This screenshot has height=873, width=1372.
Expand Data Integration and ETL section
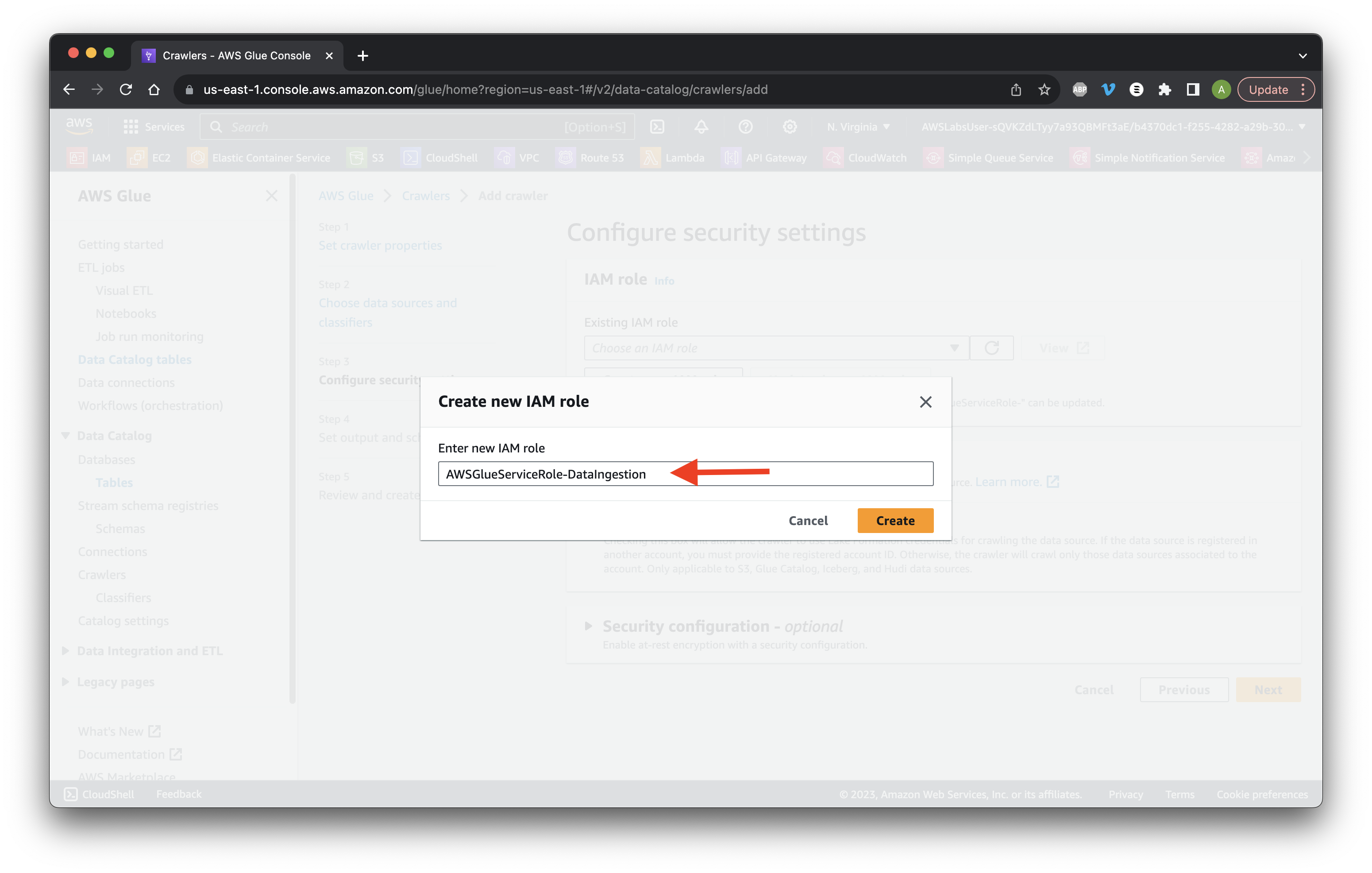coord(66,650)
